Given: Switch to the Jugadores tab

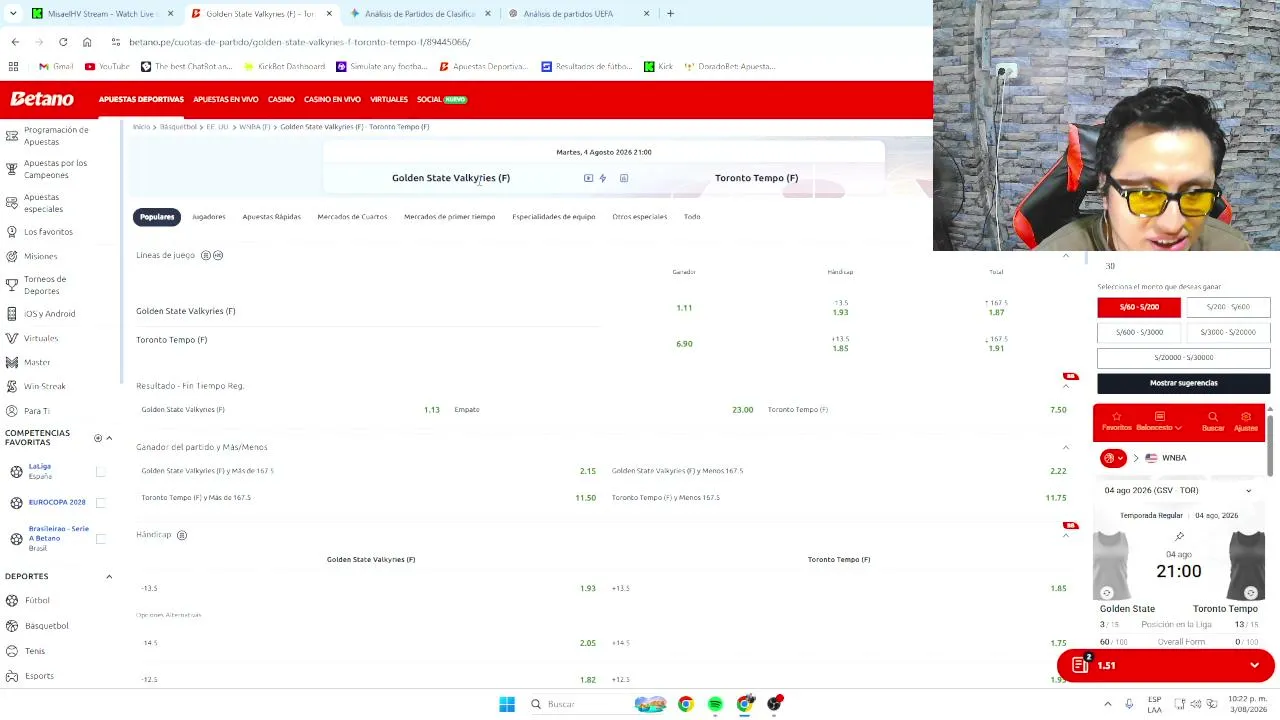Looking at the screenshot, I should click(x=209, y=216).
